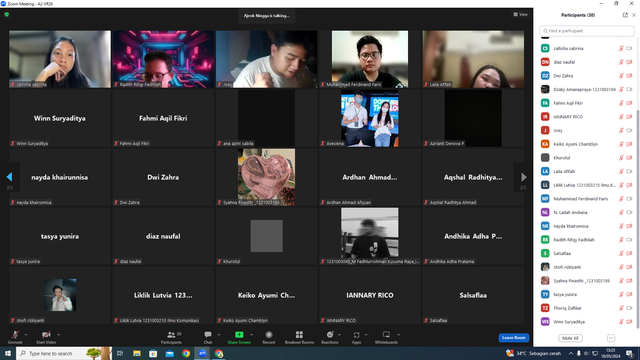Viewport: 640px width, 360px height.
Task: Toggle Khurotul's video icon in list
Action: tap(629, 158)
